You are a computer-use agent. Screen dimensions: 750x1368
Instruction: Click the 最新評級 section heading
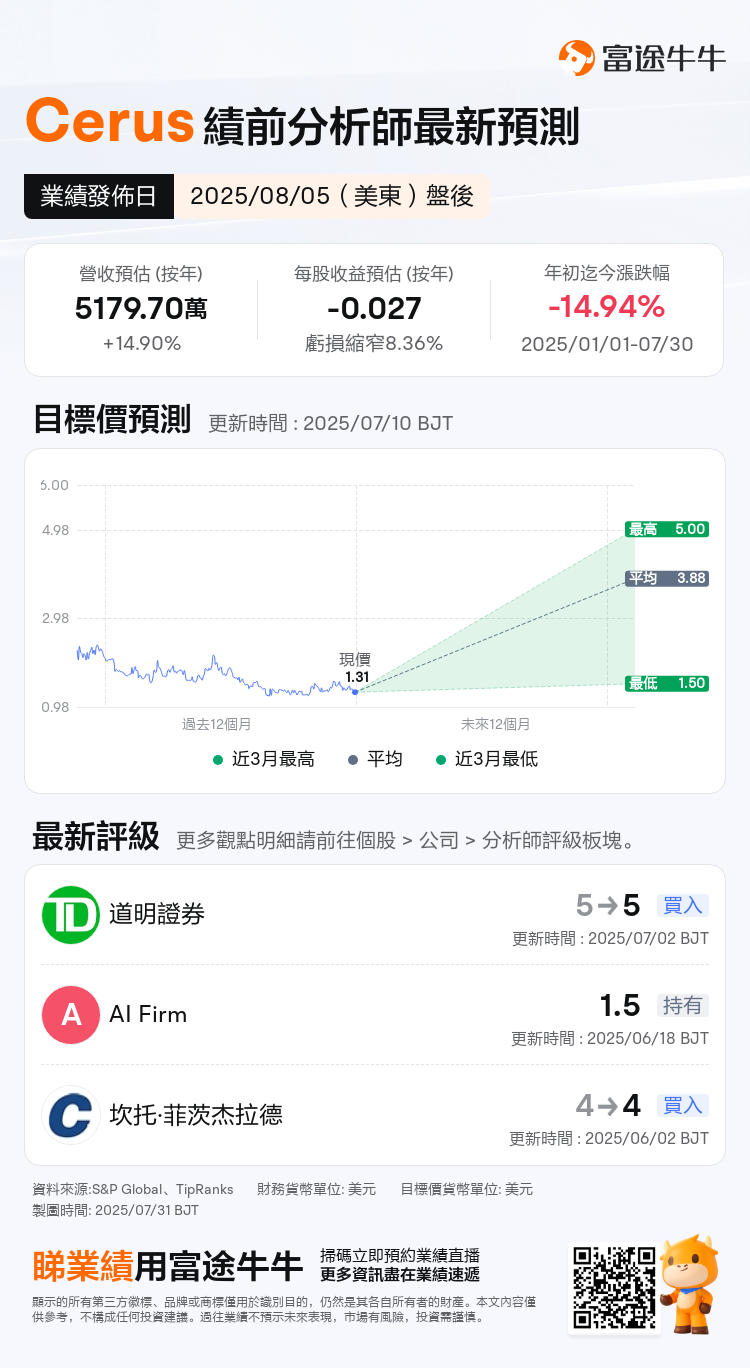click(96, 836)
